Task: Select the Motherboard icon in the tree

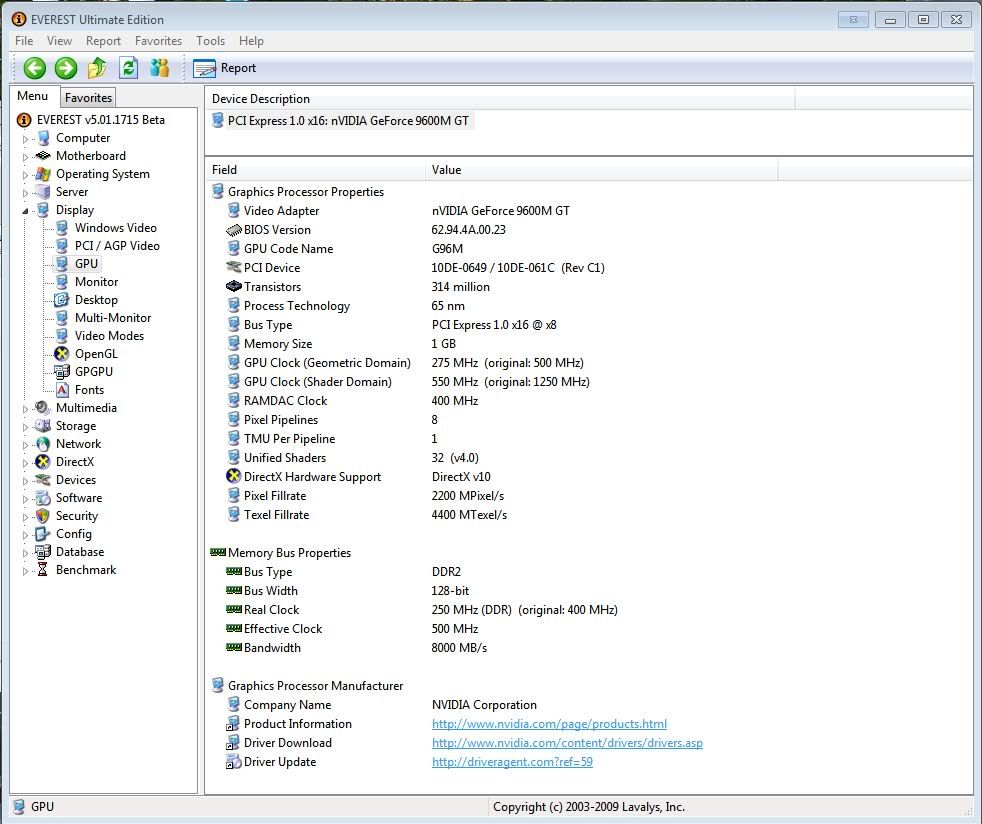Action: click(x=43, y=155)
